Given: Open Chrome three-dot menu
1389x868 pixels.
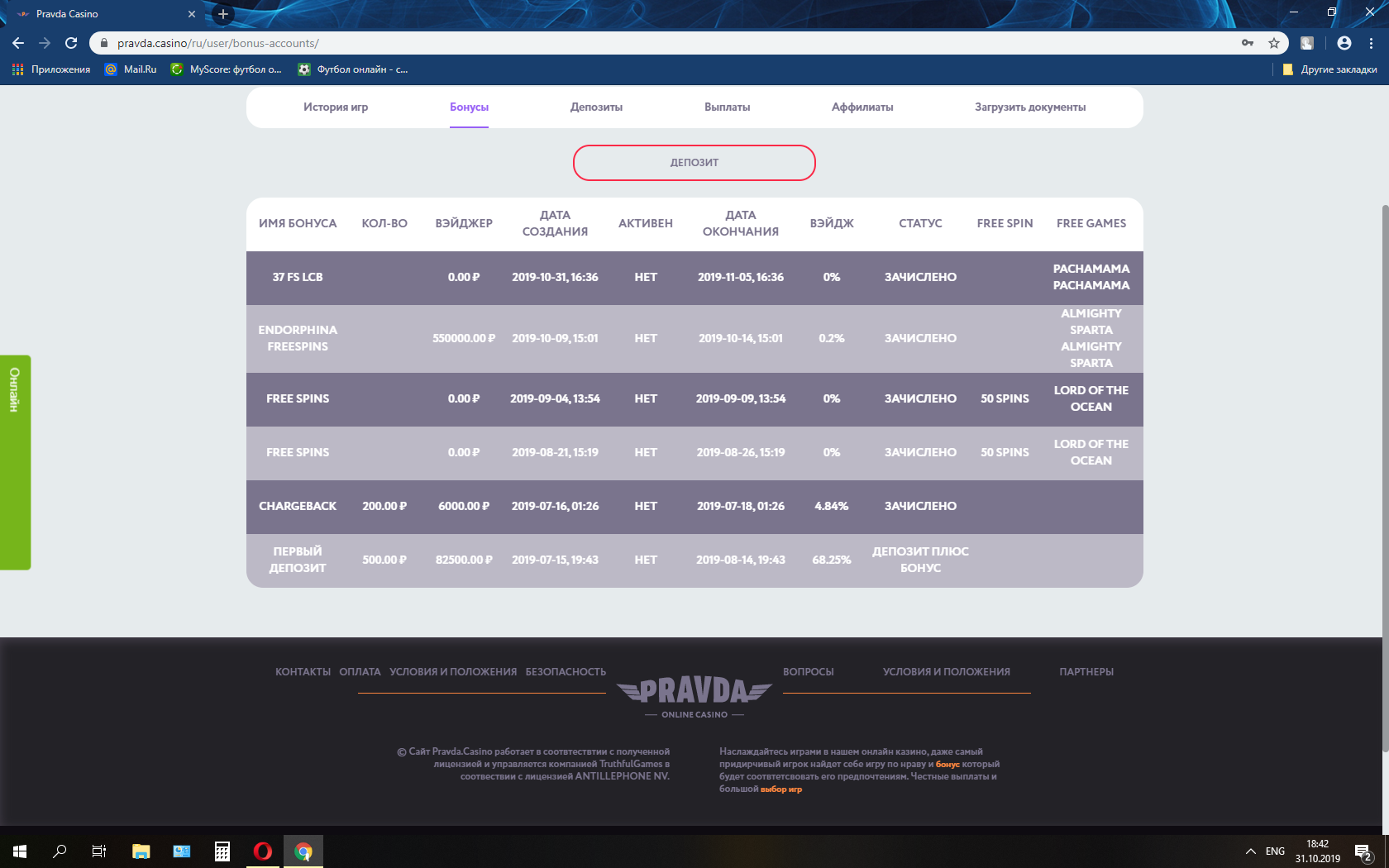Looking at the screenshot, I should coord(1372,43).
